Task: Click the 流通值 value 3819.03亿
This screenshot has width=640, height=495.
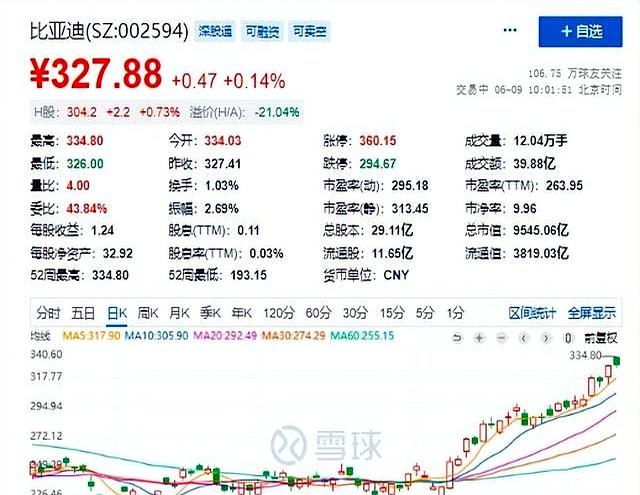Action: [x=541, y=253]
